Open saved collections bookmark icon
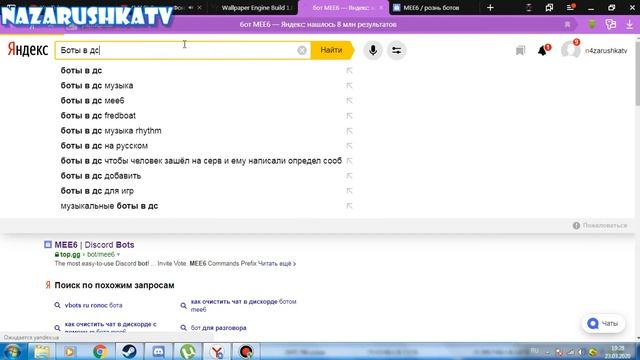640x360 pixels. (520, 51)
